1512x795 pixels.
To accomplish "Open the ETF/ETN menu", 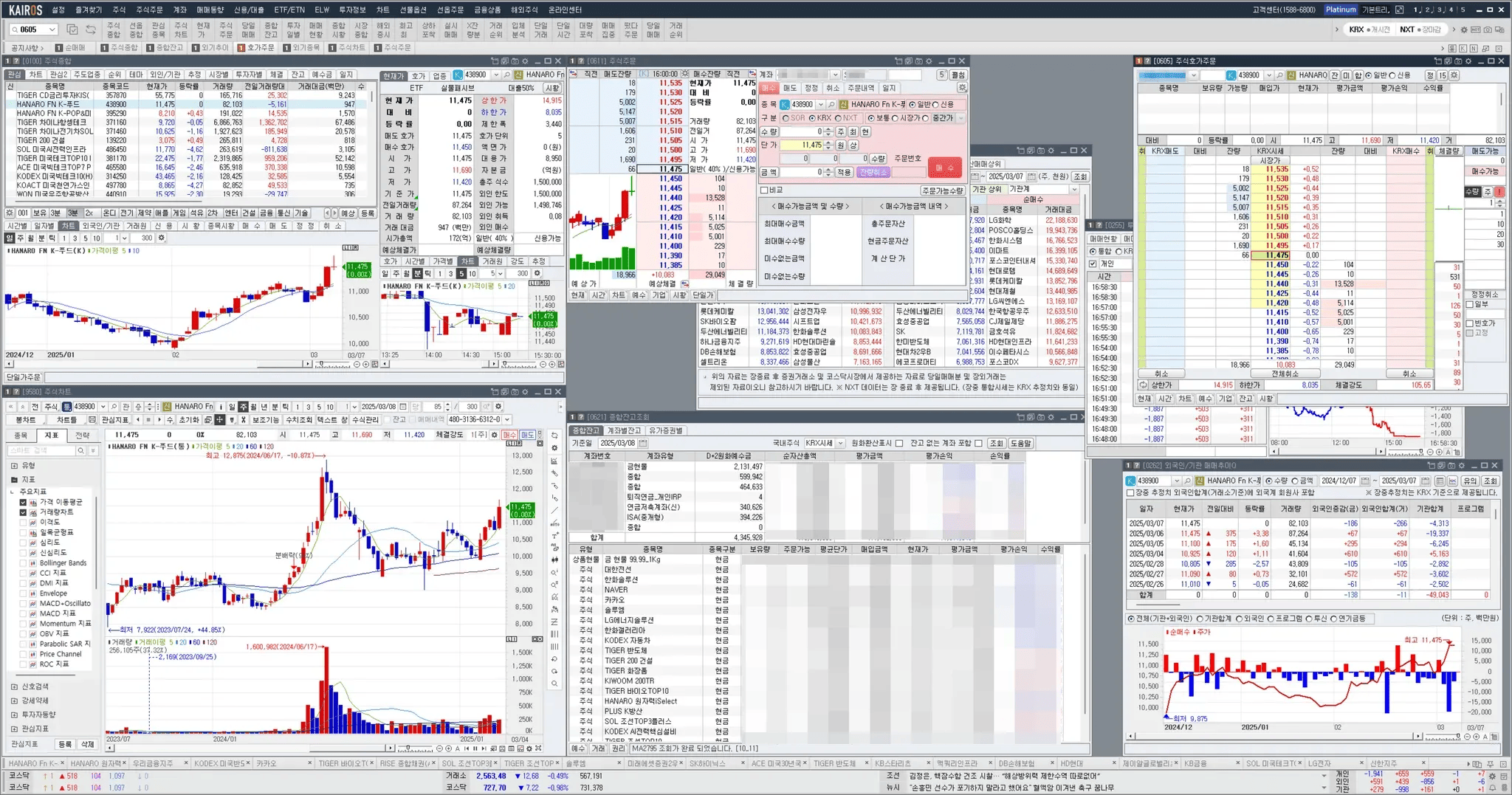I will tap(289, 10).
